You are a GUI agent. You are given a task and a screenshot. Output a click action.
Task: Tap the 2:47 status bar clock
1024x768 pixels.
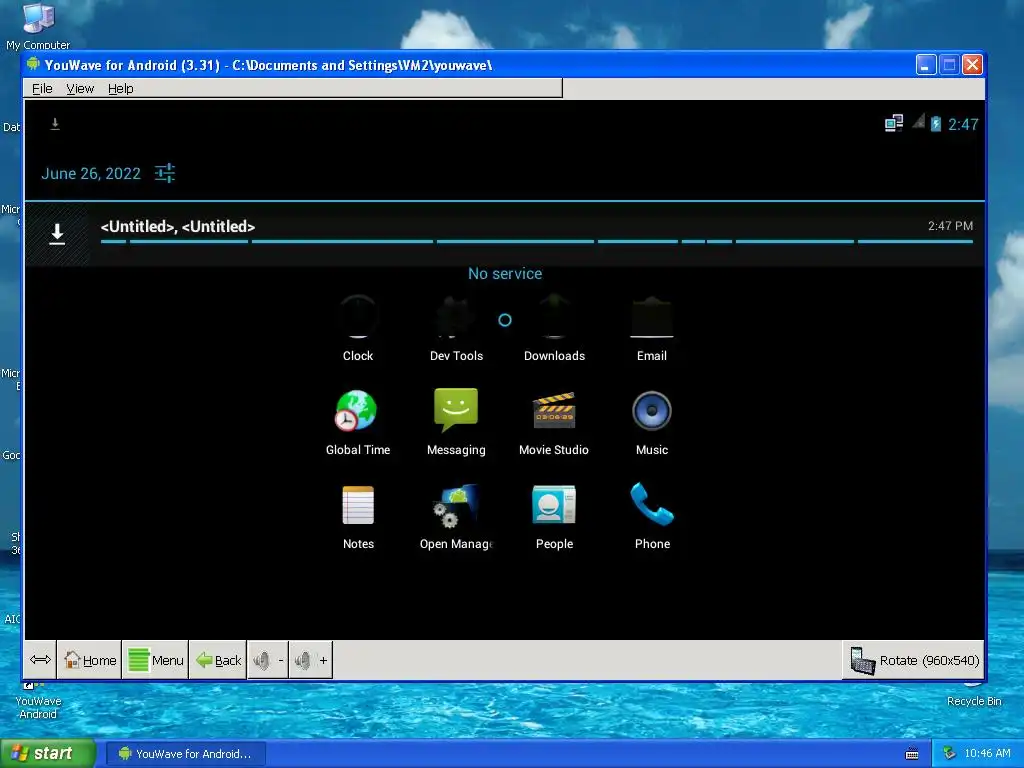click(x=963, y=124)
